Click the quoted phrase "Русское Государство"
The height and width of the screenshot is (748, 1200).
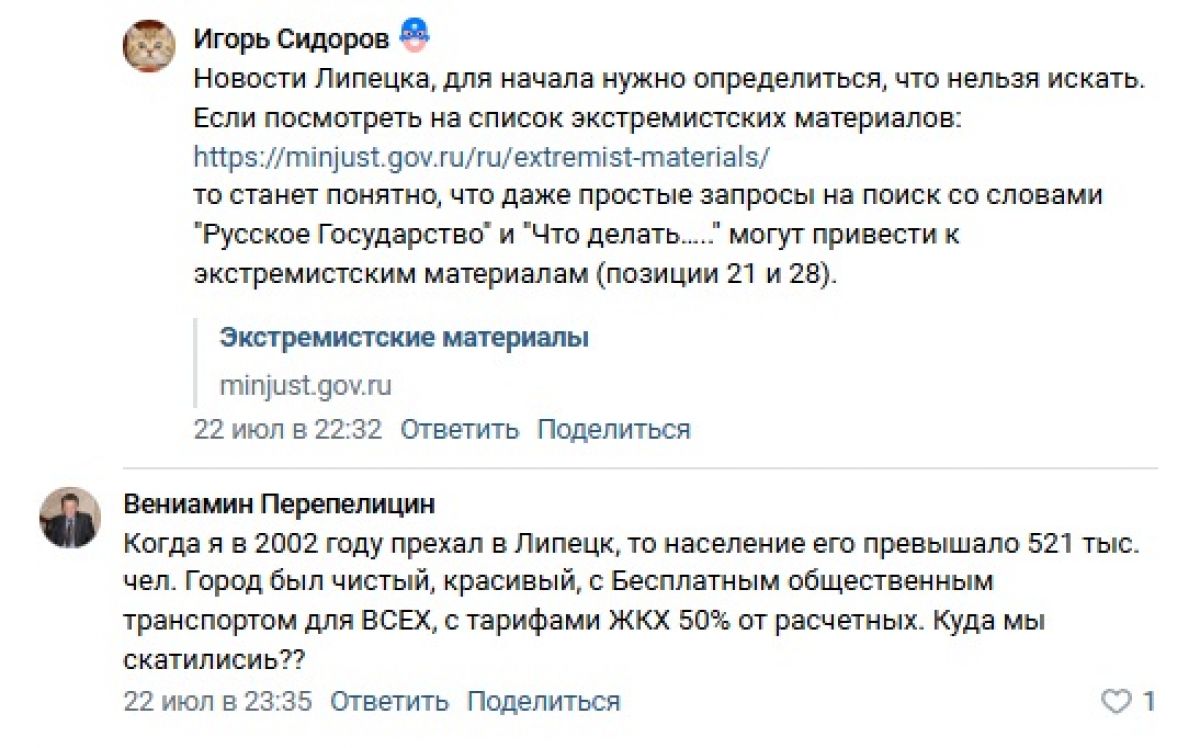(342, 234)
